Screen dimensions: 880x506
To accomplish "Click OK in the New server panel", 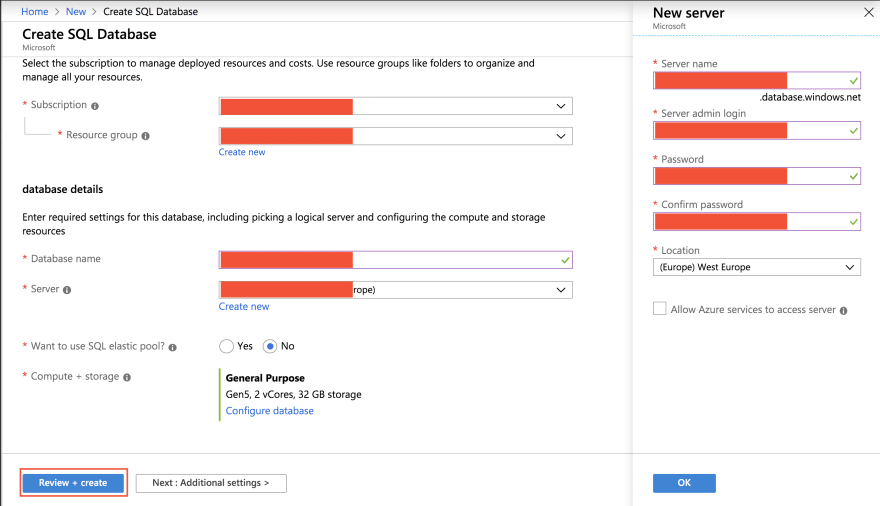I will (684, 483).
